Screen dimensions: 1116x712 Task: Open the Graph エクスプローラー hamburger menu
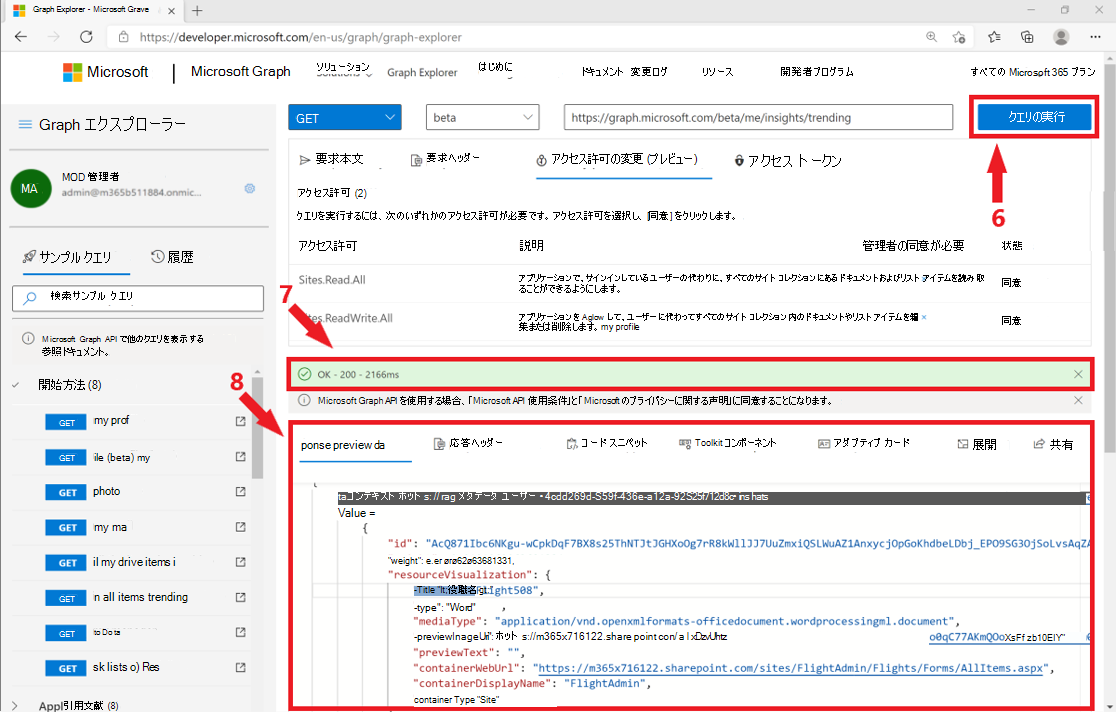(x=25, y=124)
